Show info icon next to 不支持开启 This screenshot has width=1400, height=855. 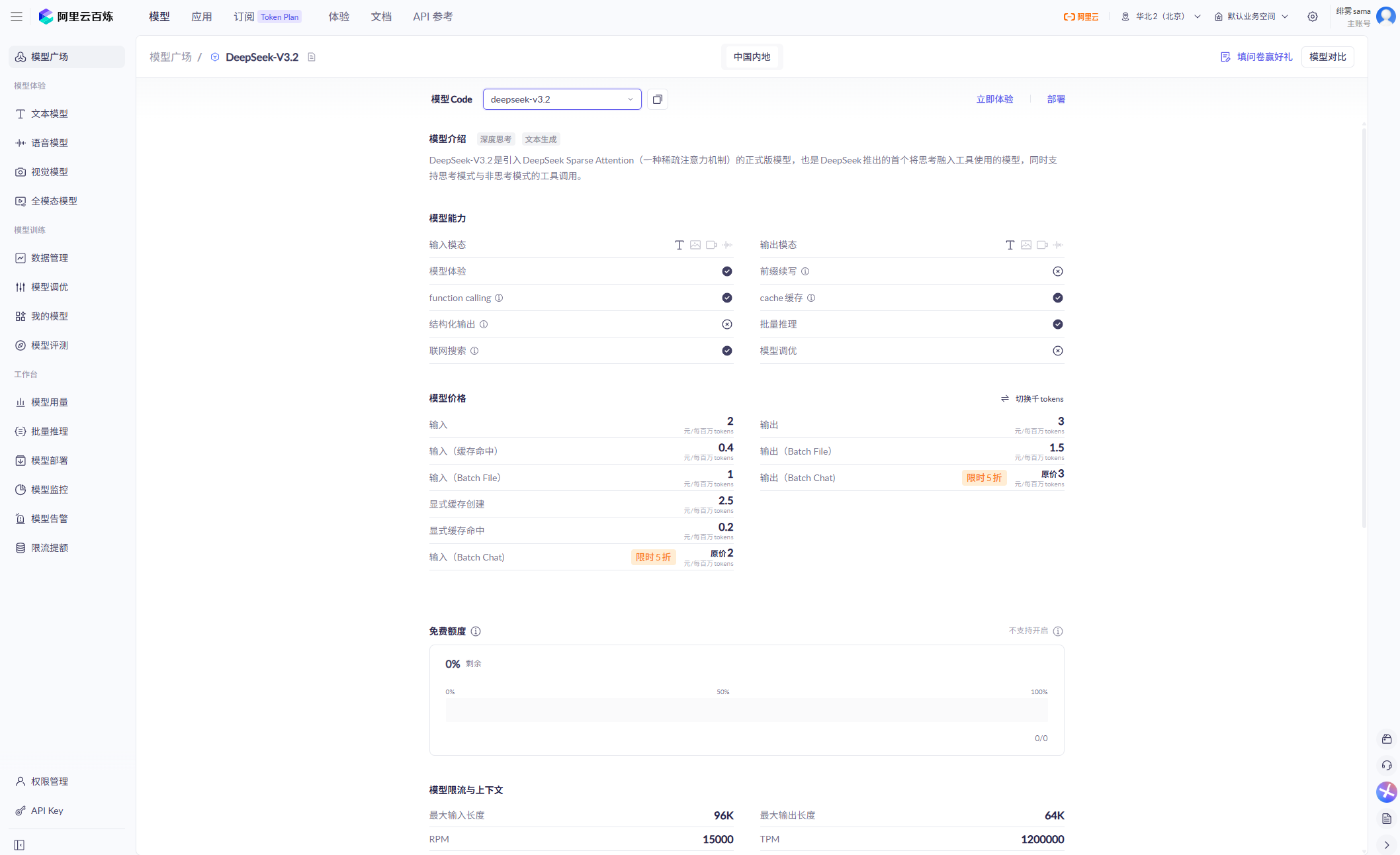(1058, 631)
